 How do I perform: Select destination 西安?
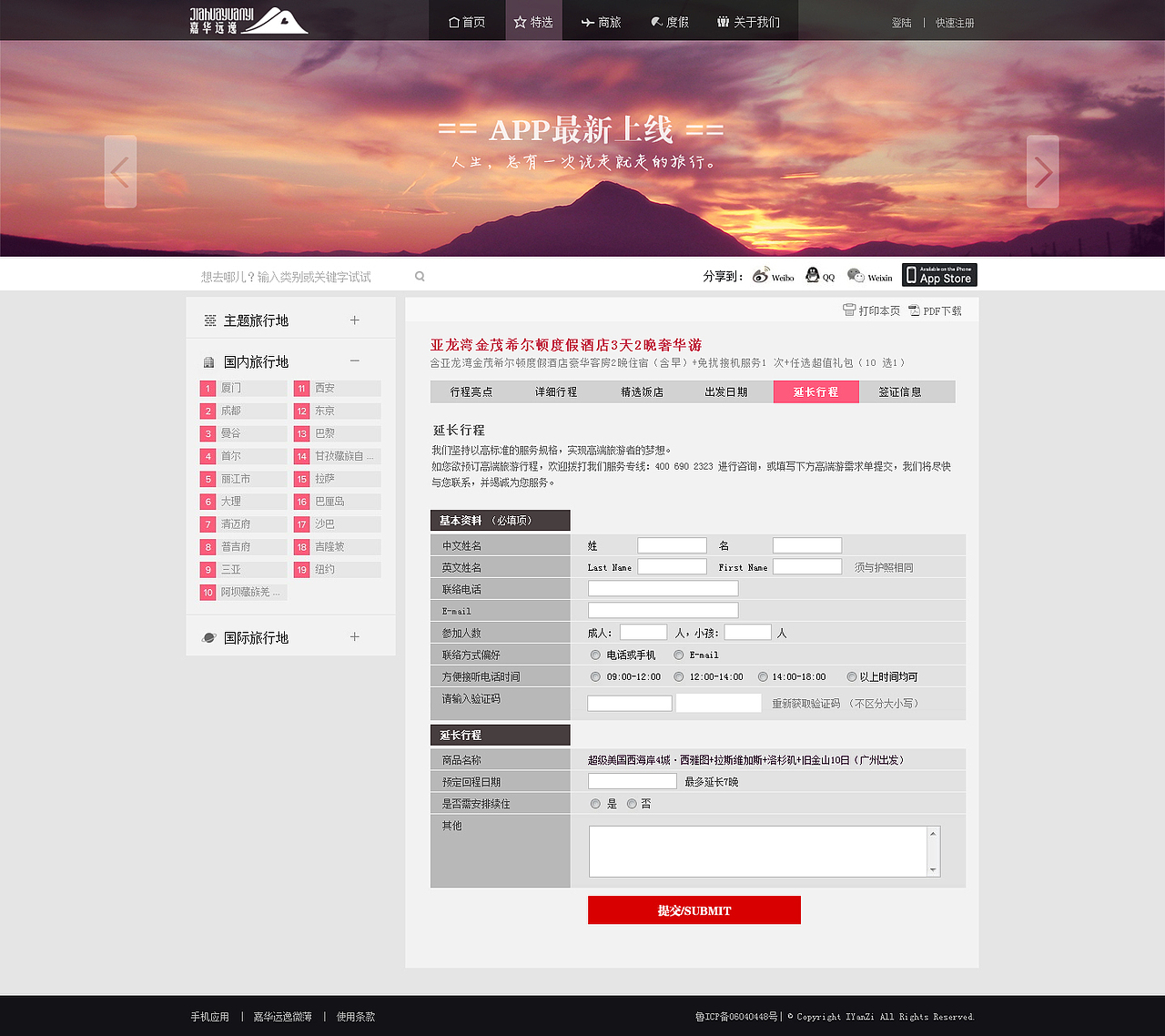pyautogui.click(x=337, y=388)
